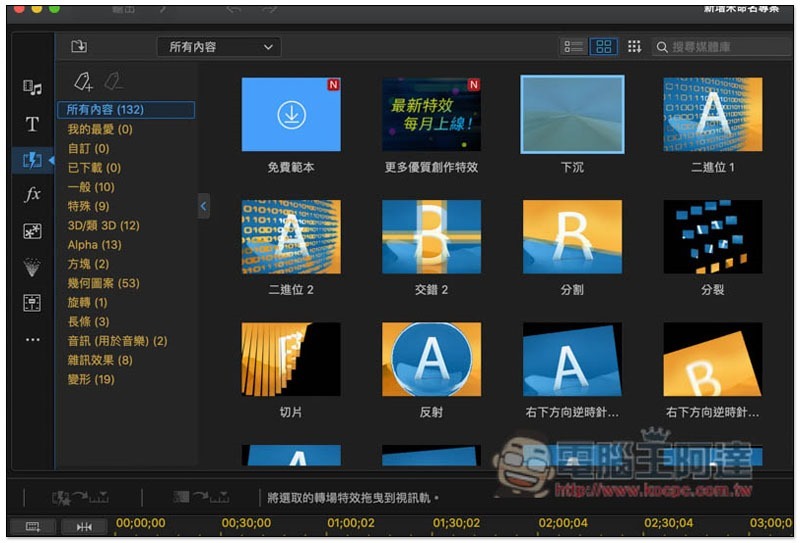The image size is (800, 543).
Task: Open the video collage room icon
Action: (32, 303)
